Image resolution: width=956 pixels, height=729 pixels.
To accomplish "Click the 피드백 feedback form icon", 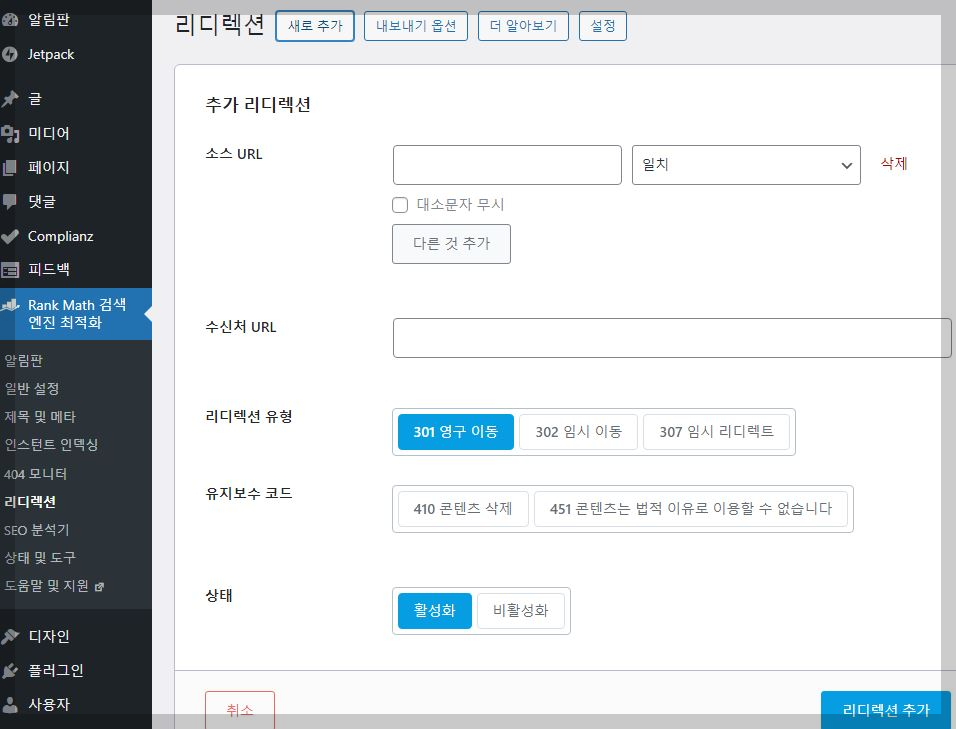I will point(10,269).
